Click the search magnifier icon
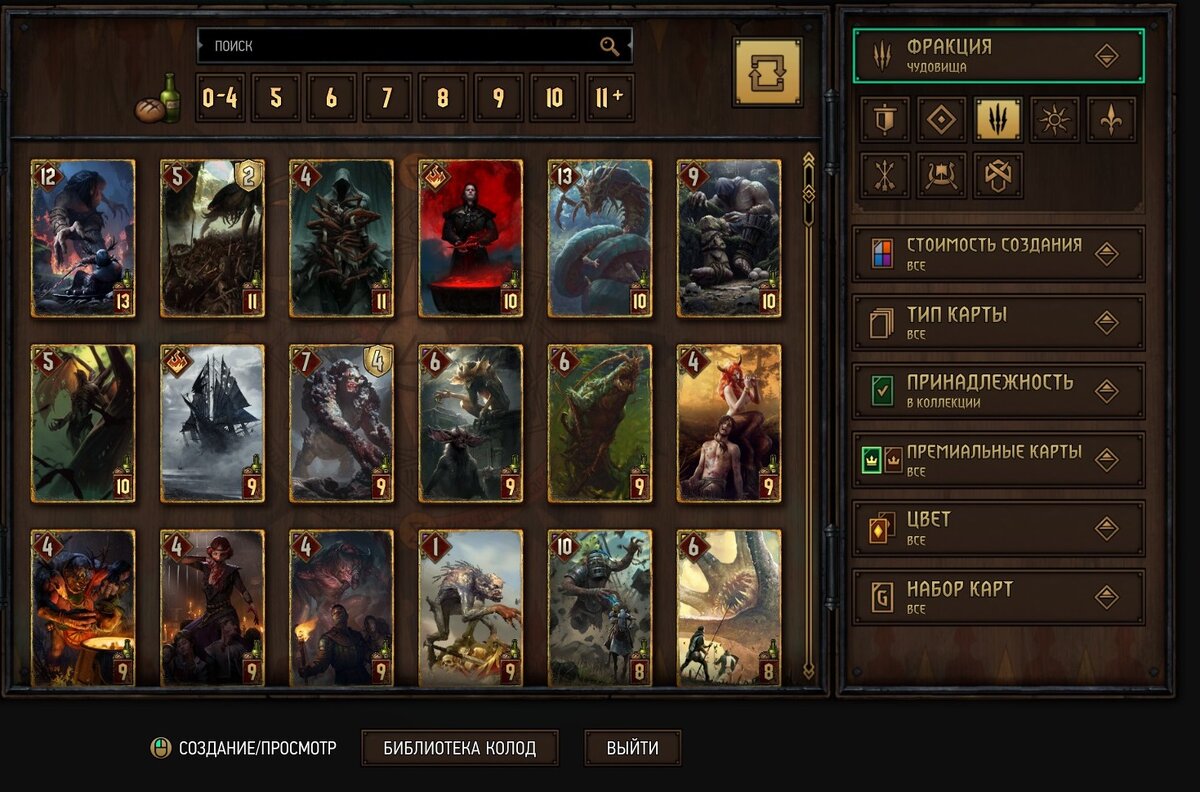Viewport: 1200px width, 792px height. click(x=609, y=46)
